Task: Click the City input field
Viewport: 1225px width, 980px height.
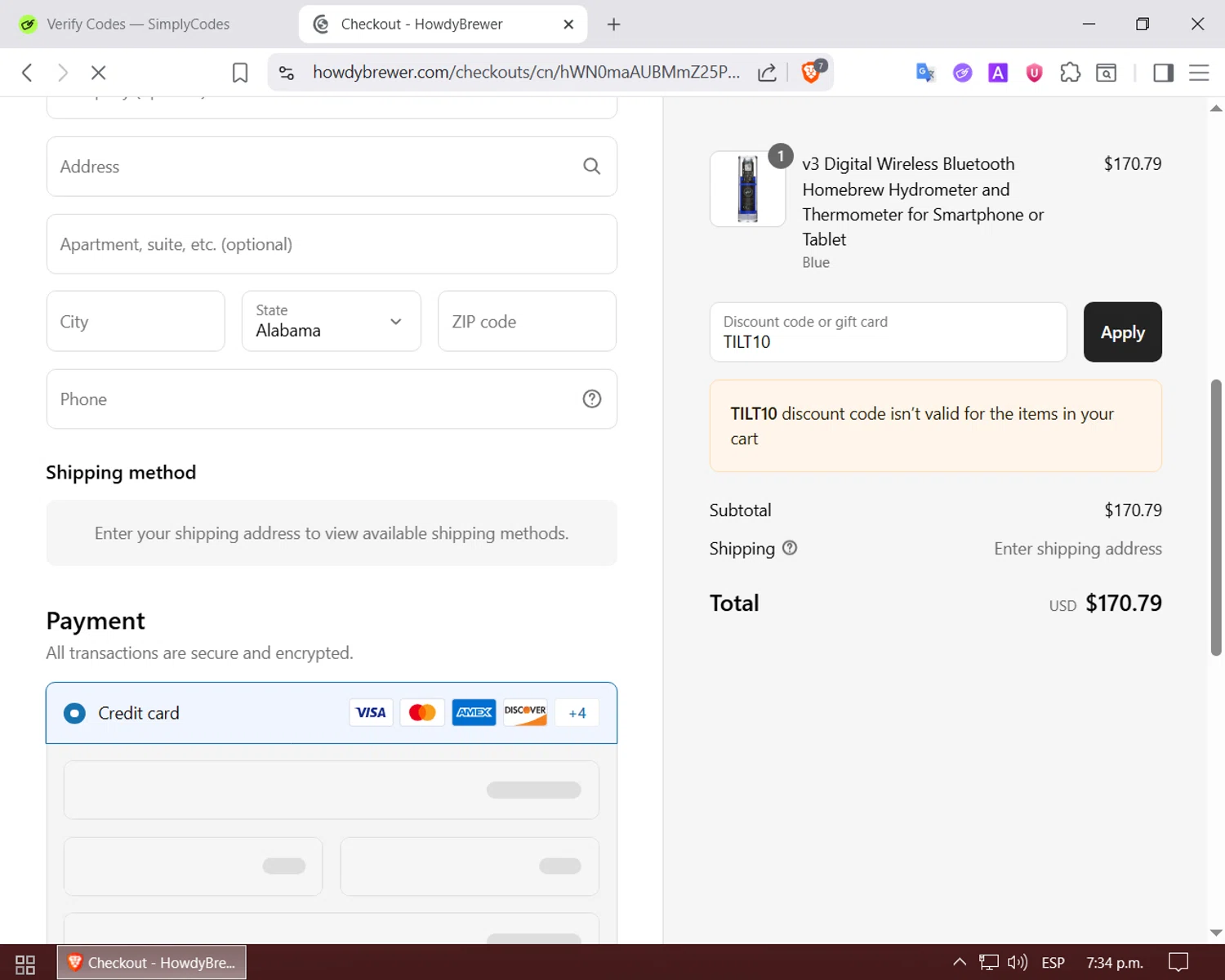Action: point(136,321)
